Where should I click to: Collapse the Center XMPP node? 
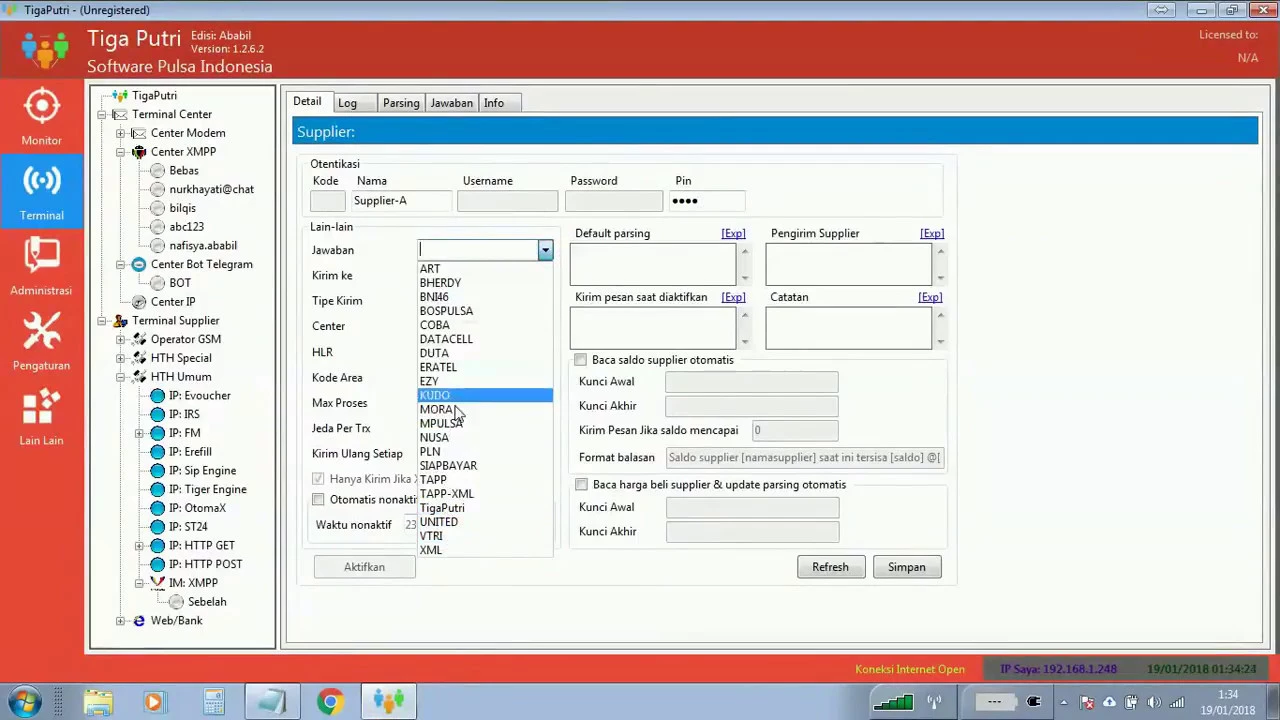[120, 152]
